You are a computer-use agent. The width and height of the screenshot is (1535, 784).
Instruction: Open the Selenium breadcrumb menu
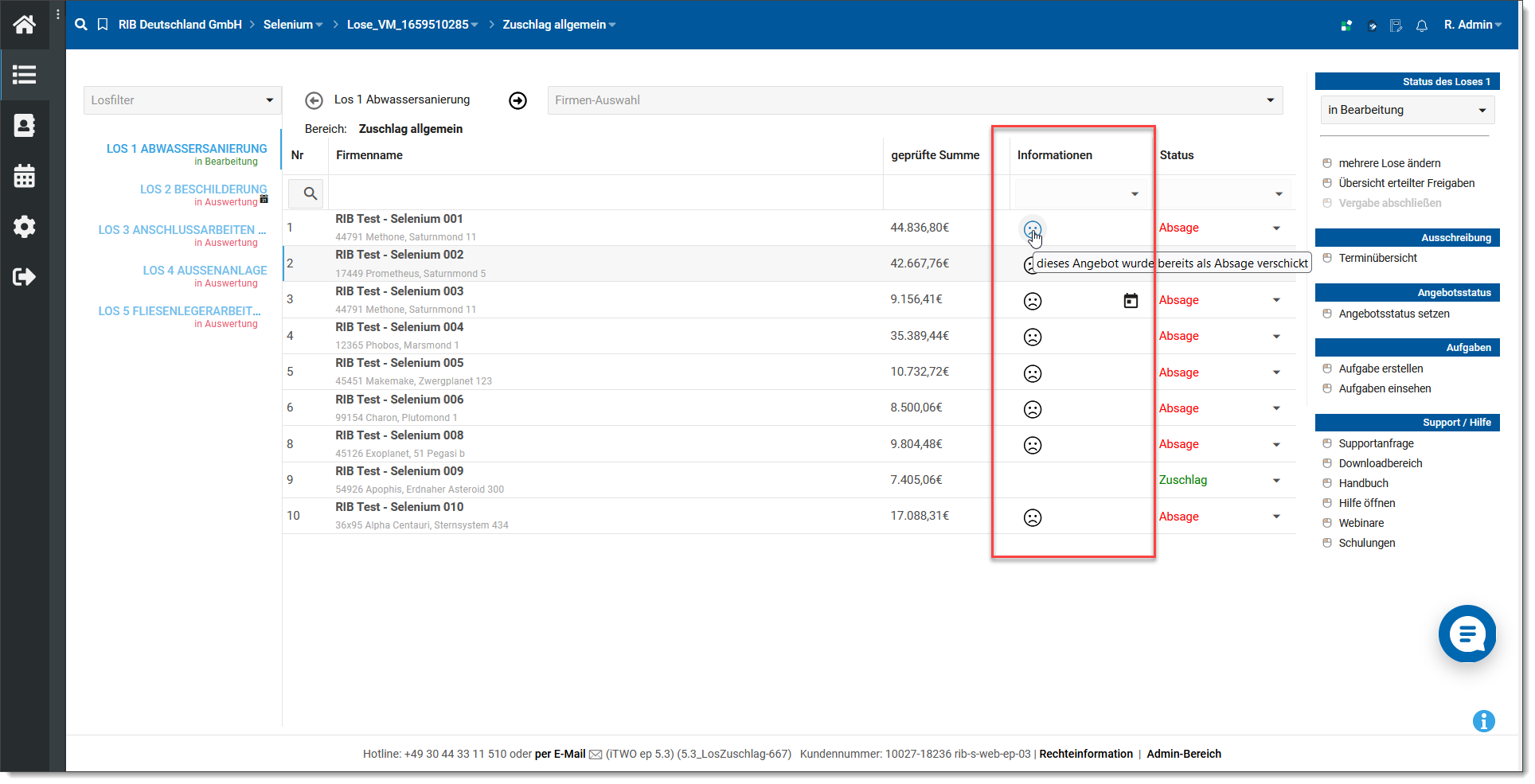[x=293, y=25]
